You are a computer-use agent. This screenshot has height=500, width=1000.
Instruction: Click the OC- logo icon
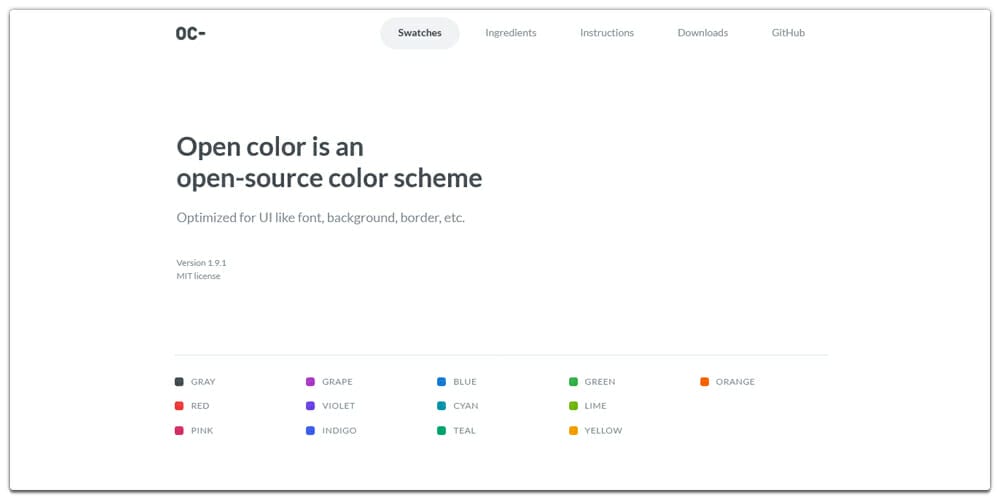(x=190, y=33)
